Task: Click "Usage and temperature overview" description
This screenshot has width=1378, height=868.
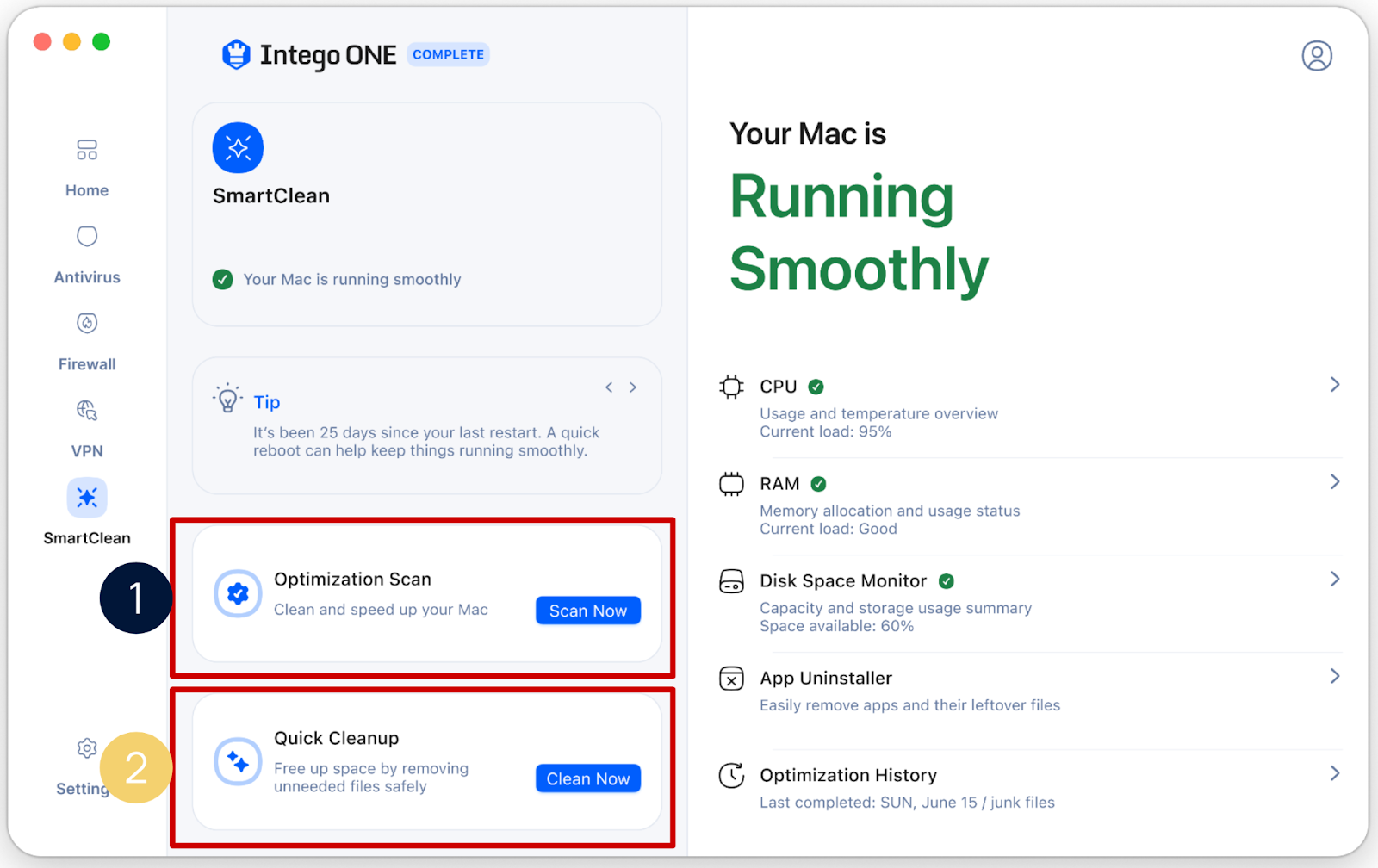Action: pos(879,413)
